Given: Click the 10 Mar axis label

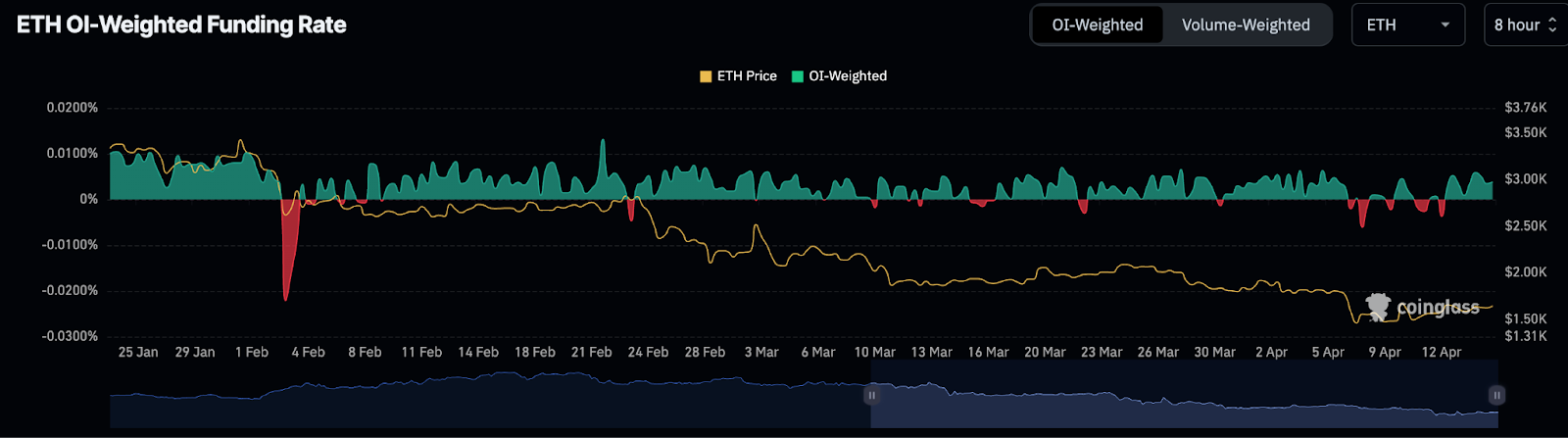Looking at the screenshot, I should (875, 352).
